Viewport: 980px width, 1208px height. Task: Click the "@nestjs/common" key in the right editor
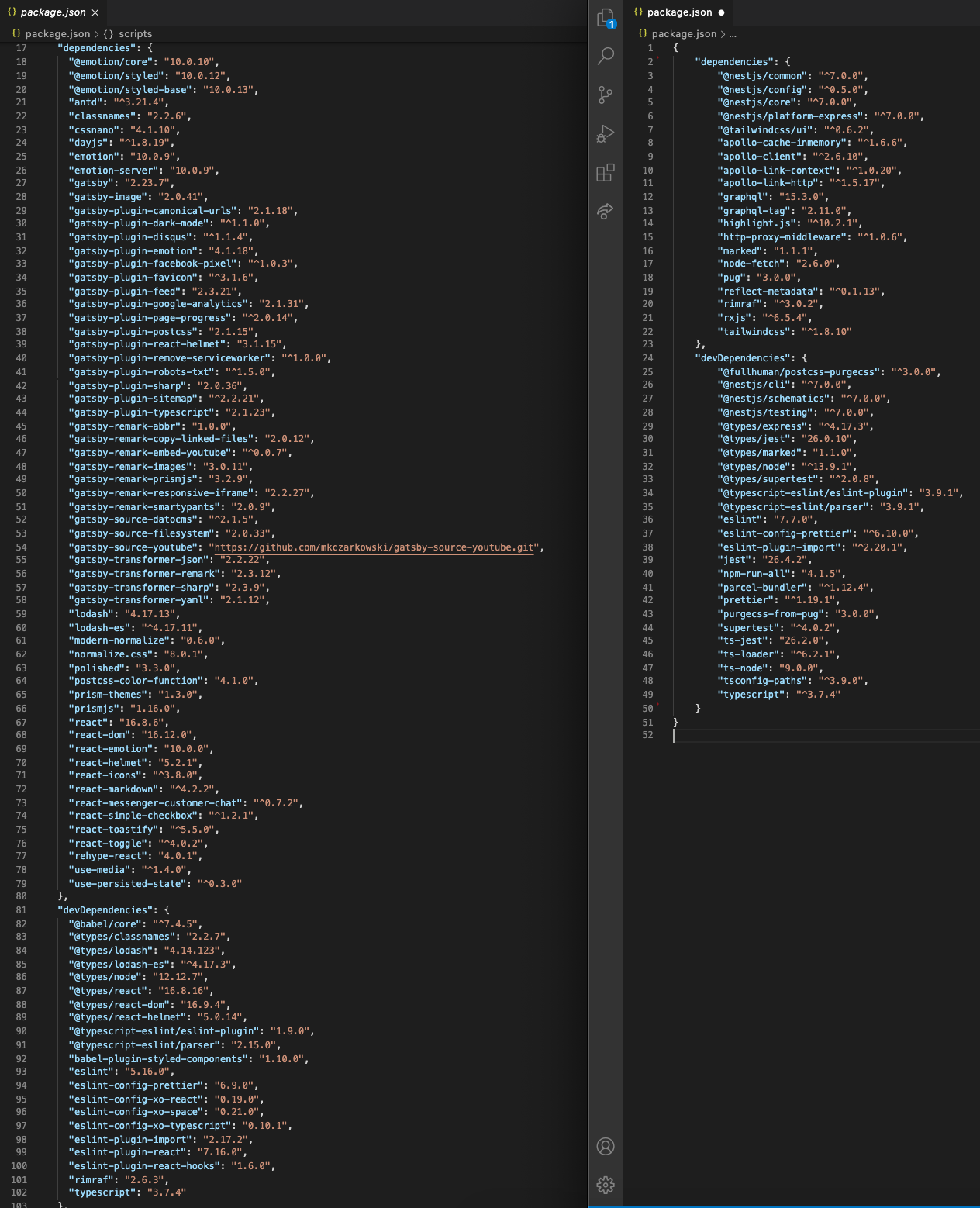[762, 76]
